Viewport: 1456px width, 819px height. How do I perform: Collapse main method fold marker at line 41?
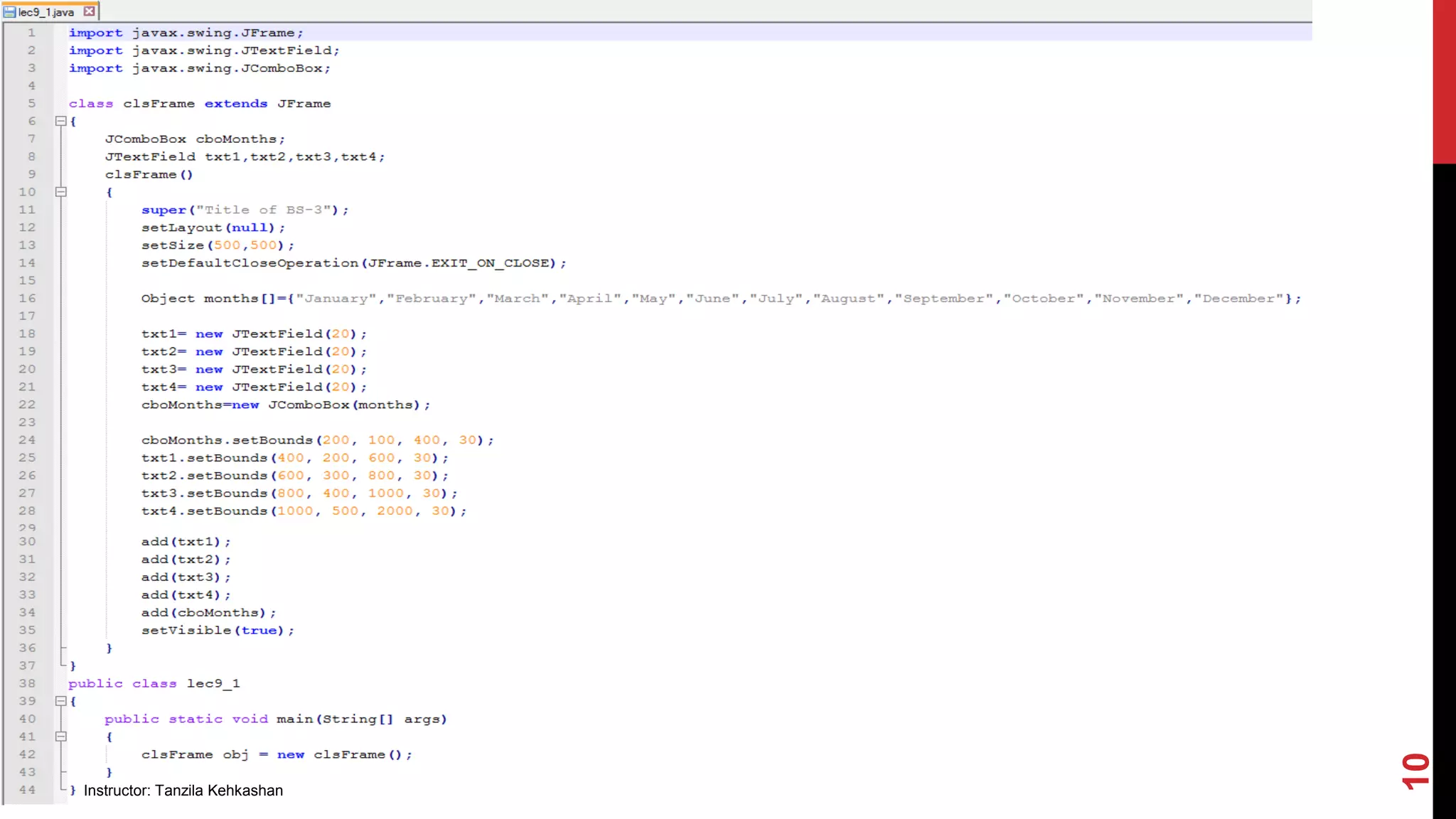click(x=61, y=737)
